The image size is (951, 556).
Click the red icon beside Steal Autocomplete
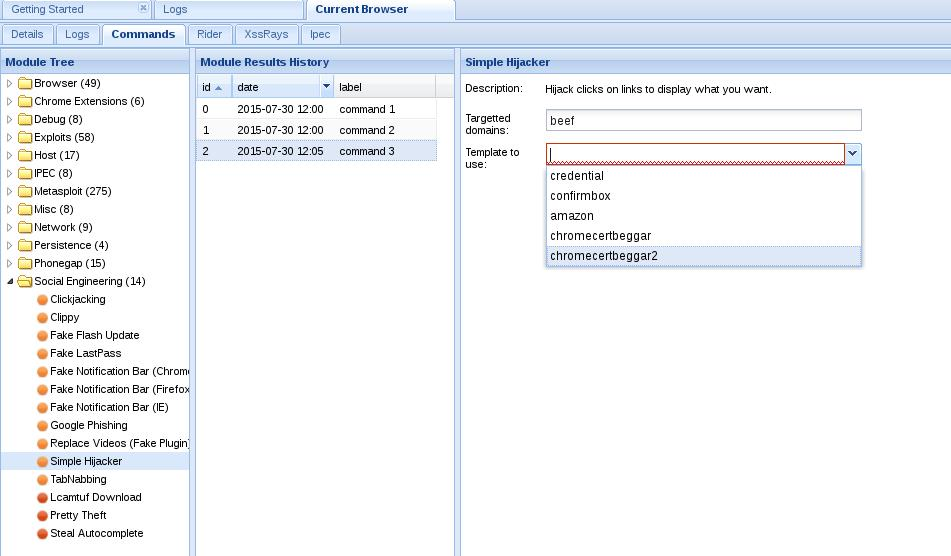click(x=42, y=534)
